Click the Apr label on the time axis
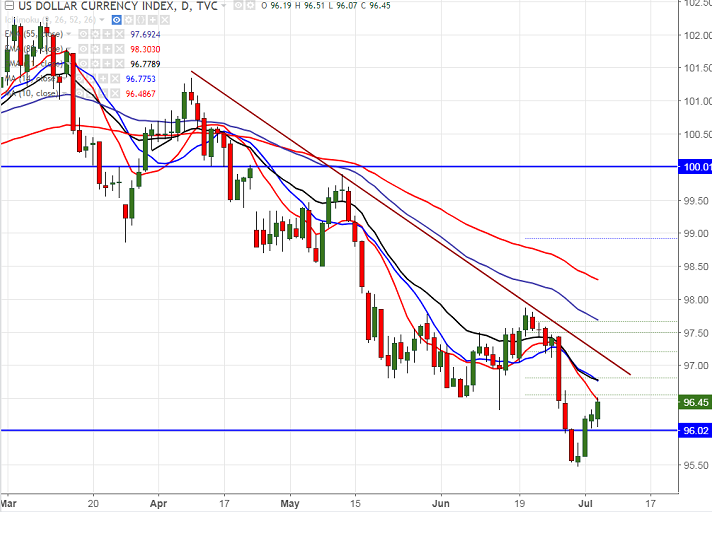 pos(159,503)
